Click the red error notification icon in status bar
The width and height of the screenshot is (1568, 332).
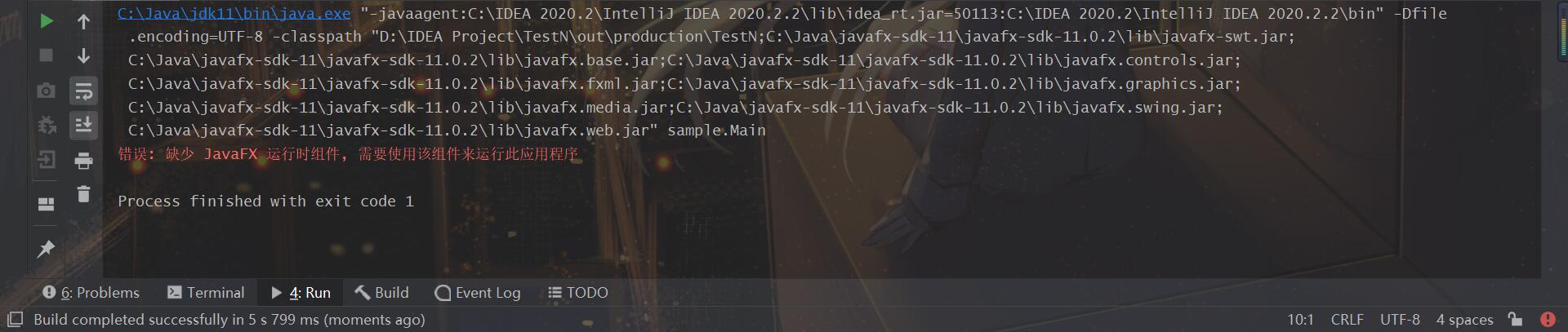[1548, 320]
